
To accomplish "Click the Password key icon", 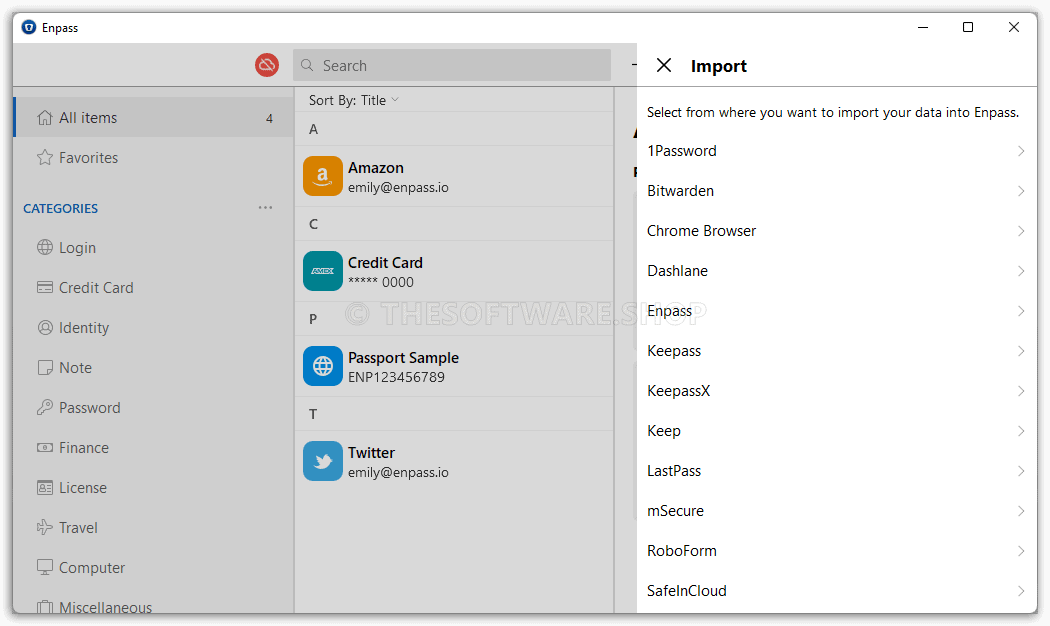I will 45,407.
